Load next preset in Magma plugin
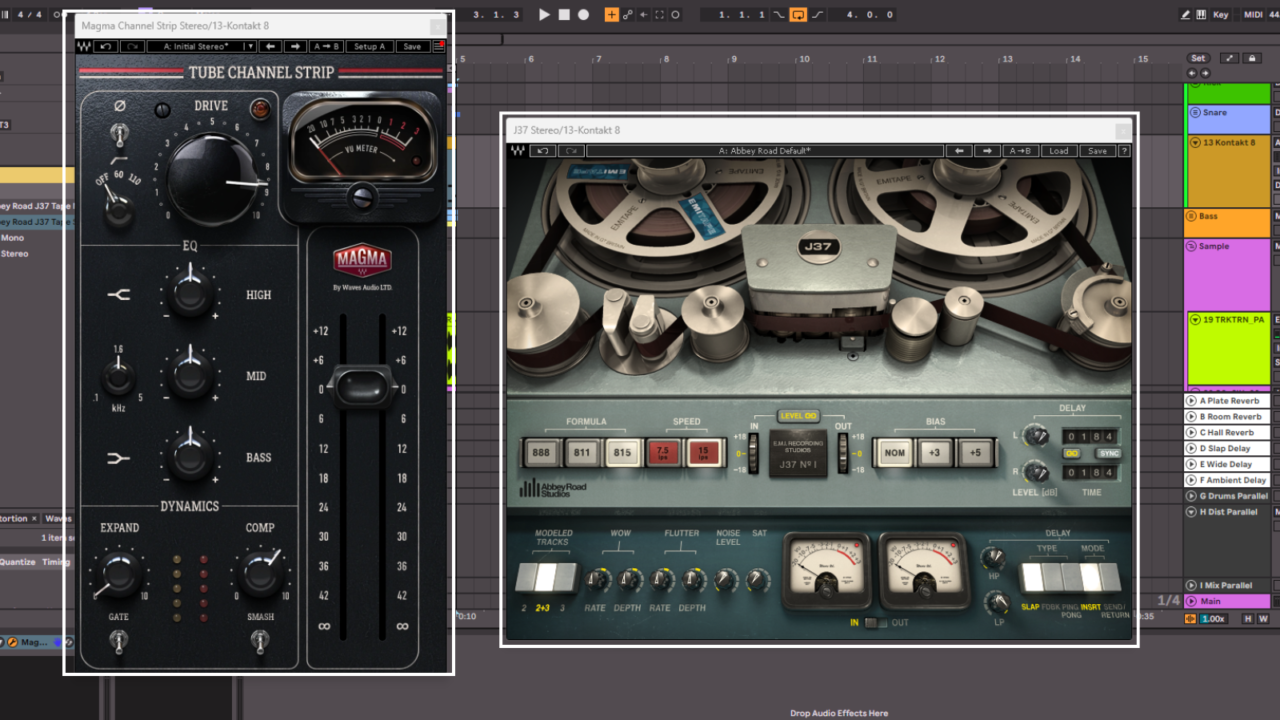 coord(295,47)
